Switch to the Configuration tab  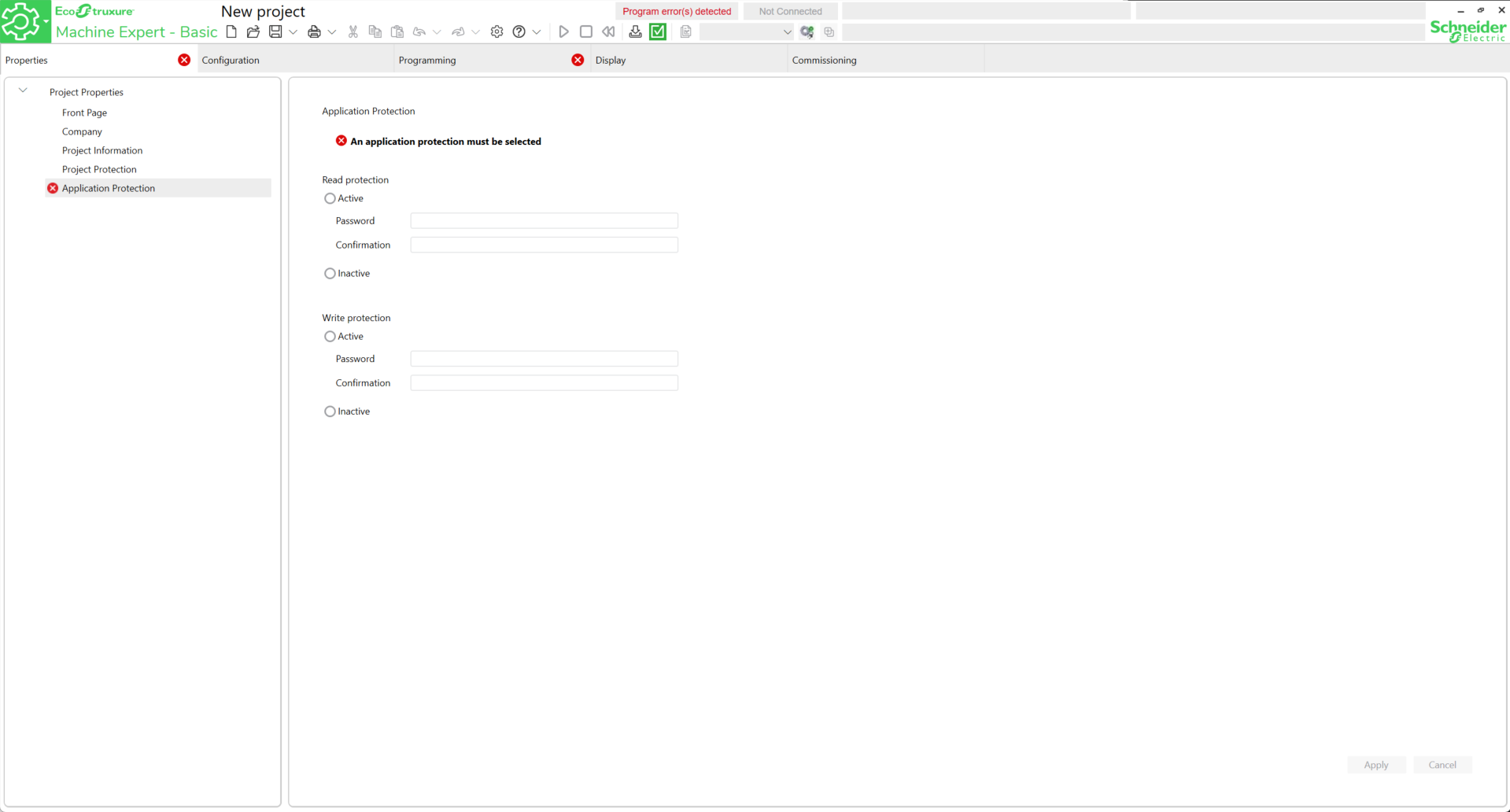[x=231, y=61]
